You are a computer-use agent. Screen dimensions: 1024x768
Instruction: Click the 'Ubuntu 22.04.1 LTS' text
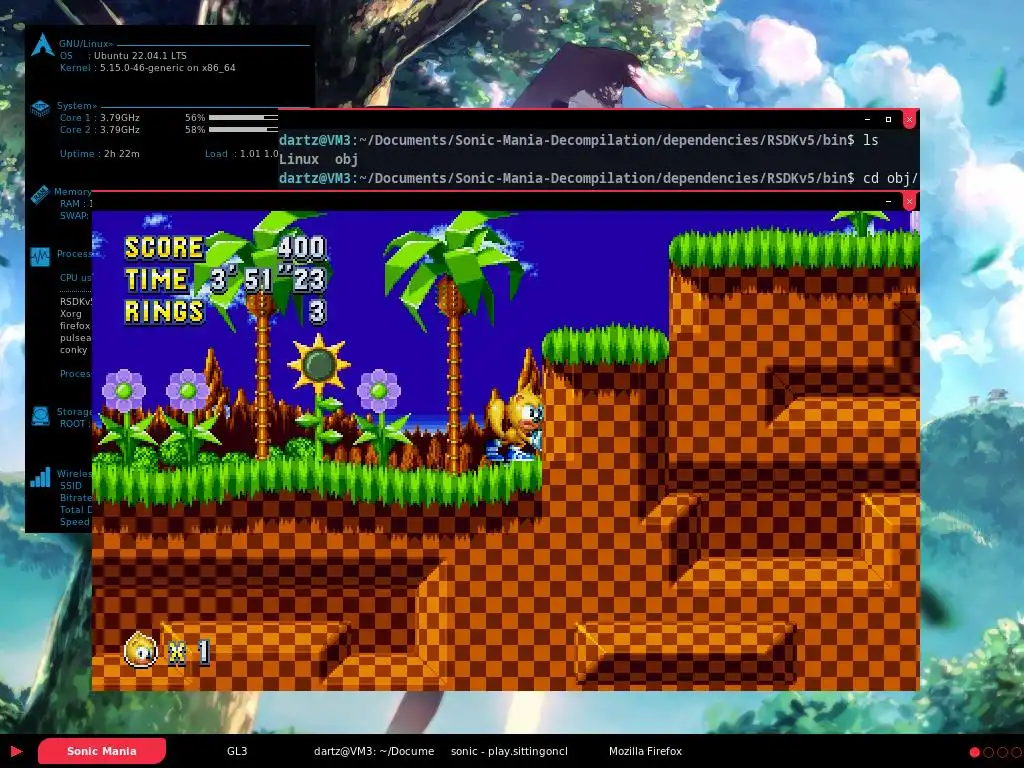[x=140, y=56]
